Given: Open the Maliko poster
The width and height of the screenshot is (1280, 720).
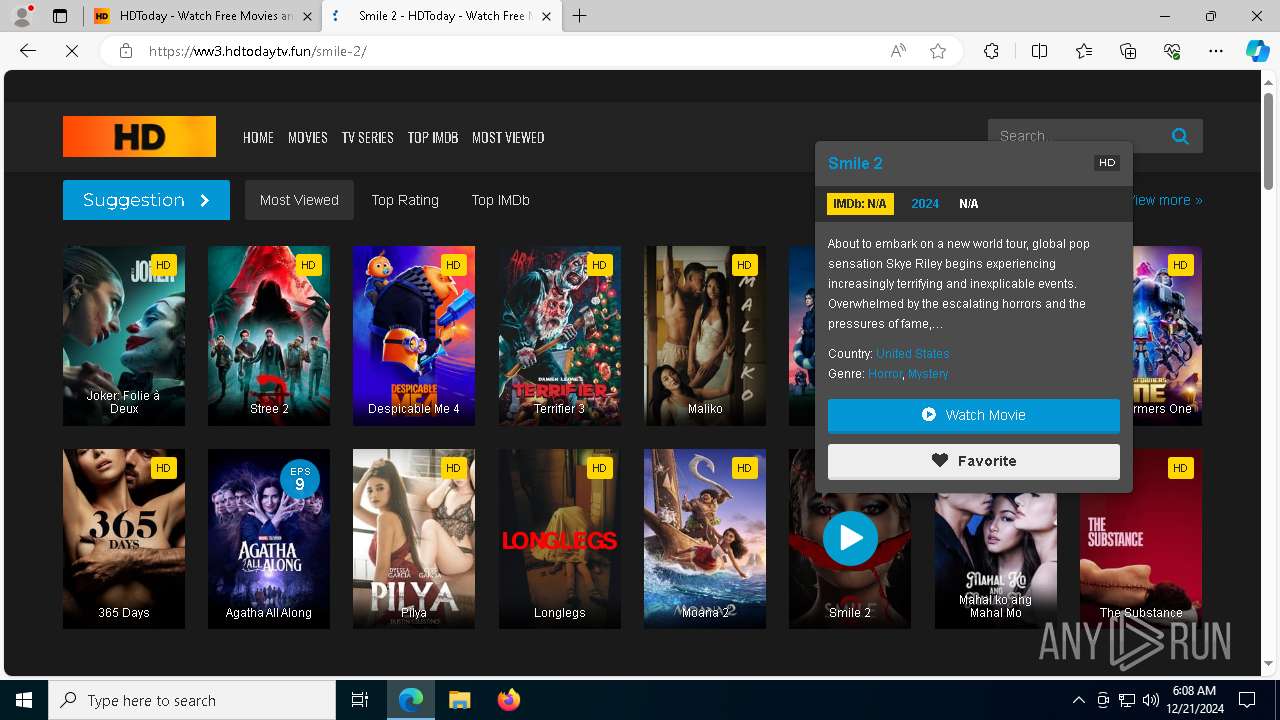Looking at the screenshot, I should pyautogui.click(x=705, y=336).
